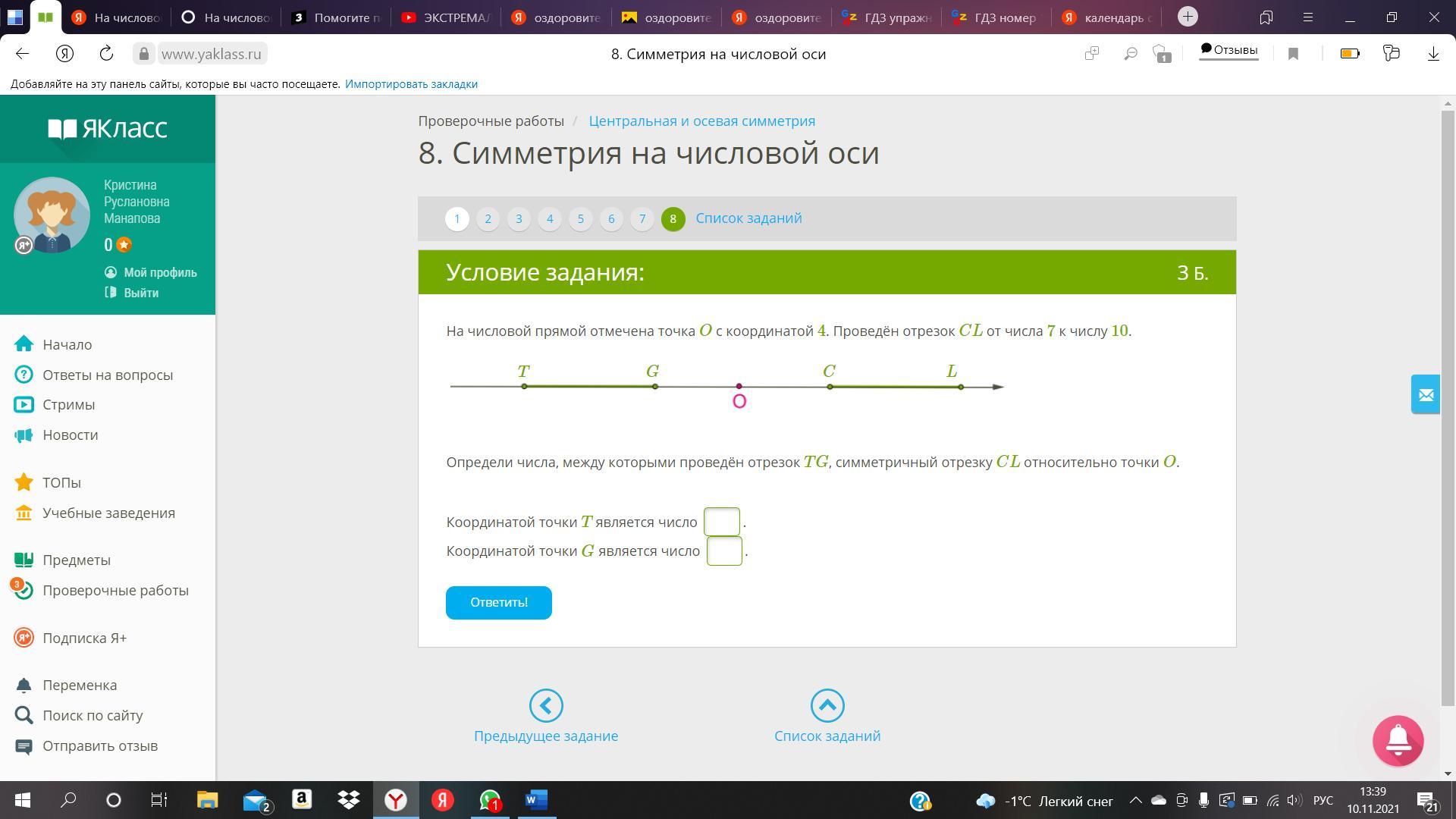1456x819 pixels.
Task: Click the pink notification bell button
Action: click(x=1398, y=740)
